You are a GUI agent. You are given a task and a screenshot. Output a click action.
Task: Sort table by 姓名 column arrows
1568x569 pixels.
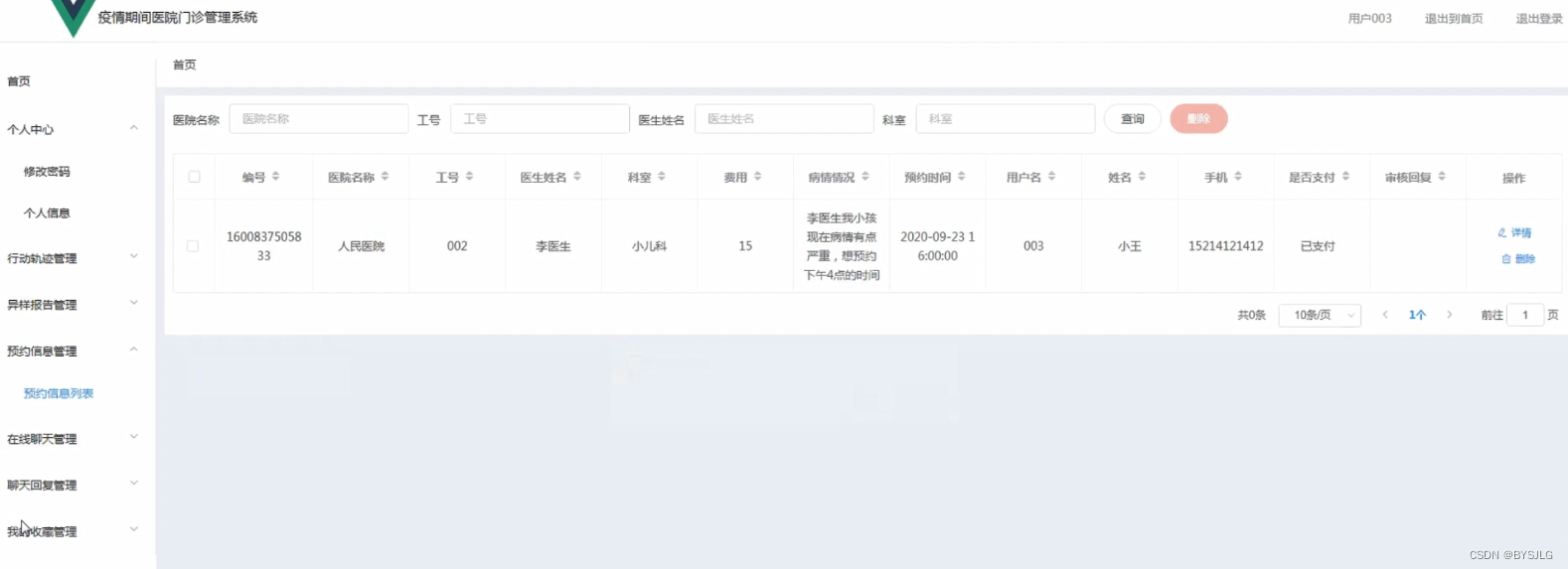(1142, 177)
